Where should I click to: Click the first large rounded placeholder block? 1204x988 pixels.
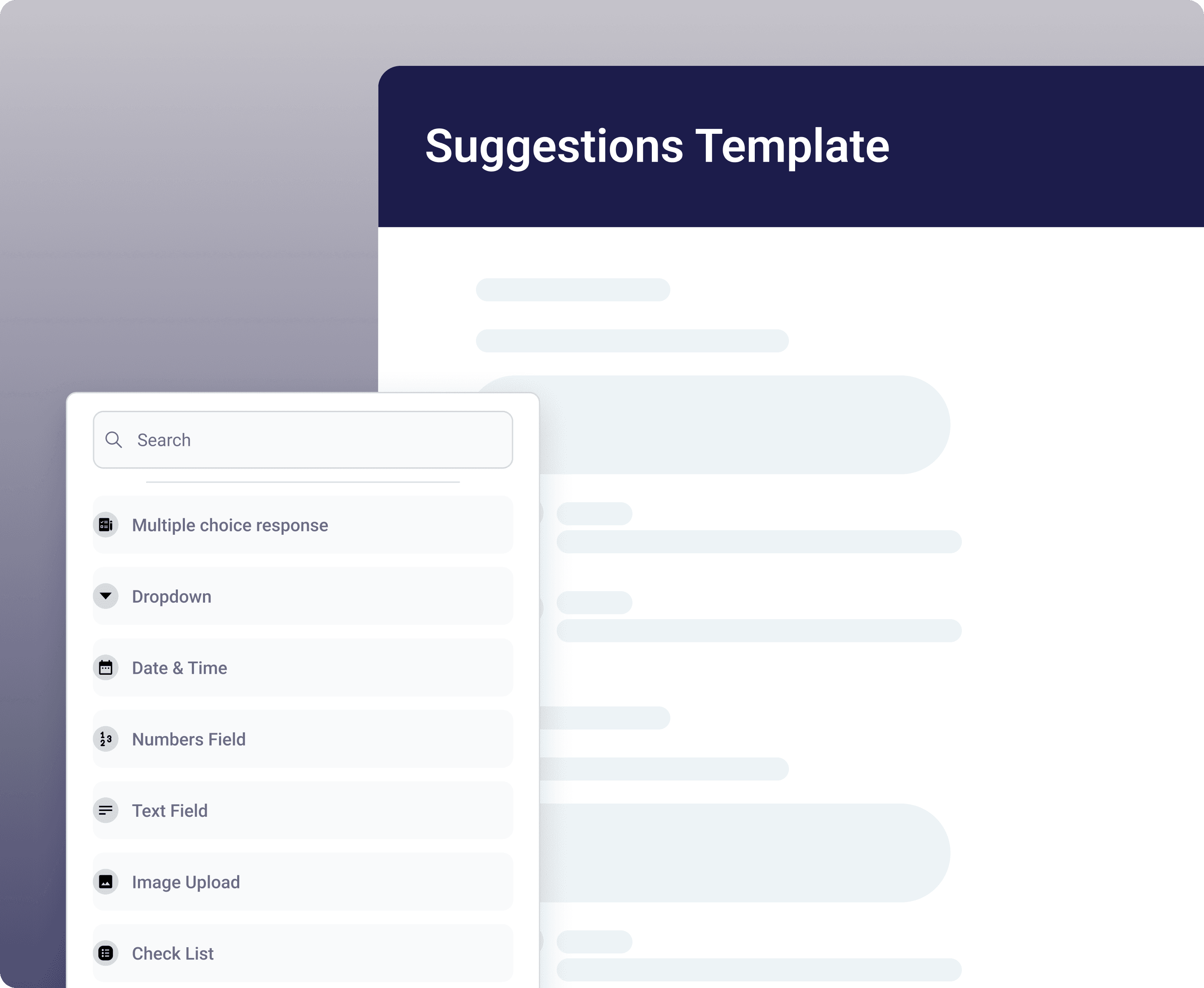coord(740,424)
